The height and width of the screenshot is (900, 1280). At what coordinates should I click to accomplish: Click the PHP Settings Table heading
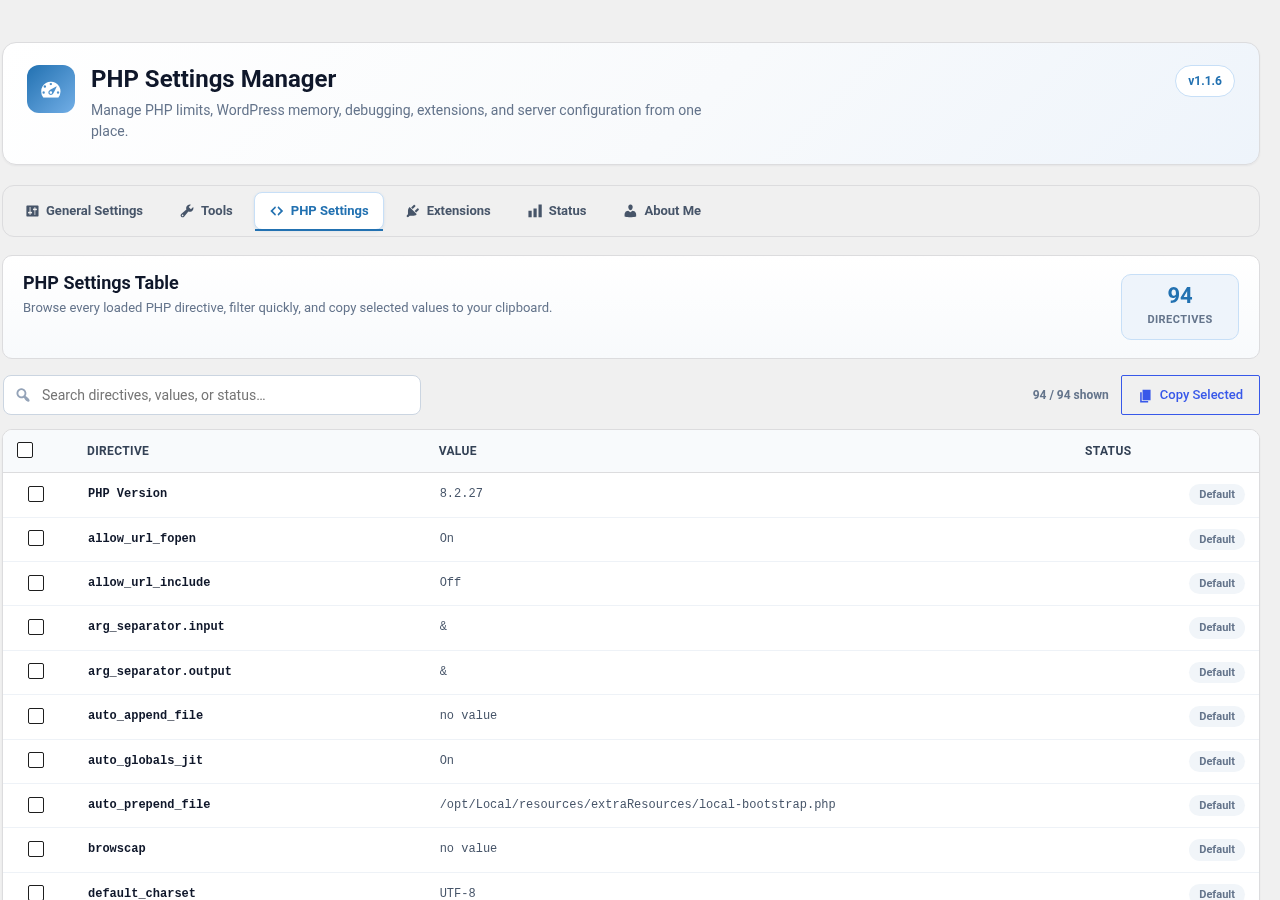pos(101,283)
